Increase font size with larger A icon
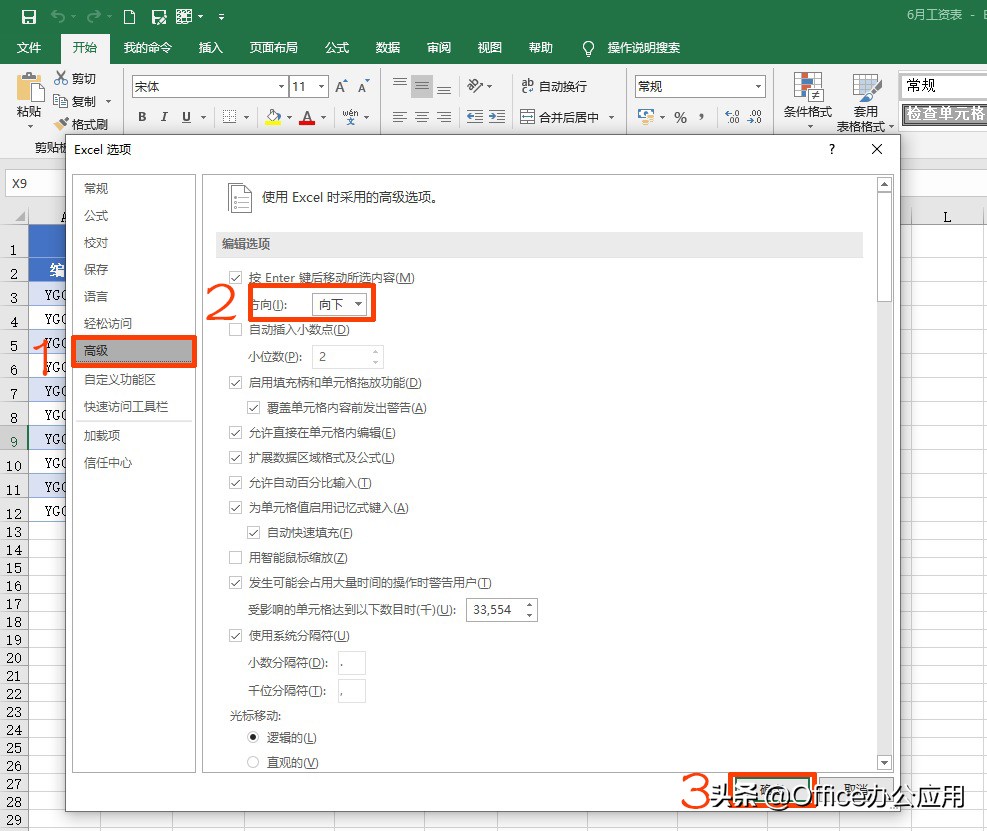 341,86
